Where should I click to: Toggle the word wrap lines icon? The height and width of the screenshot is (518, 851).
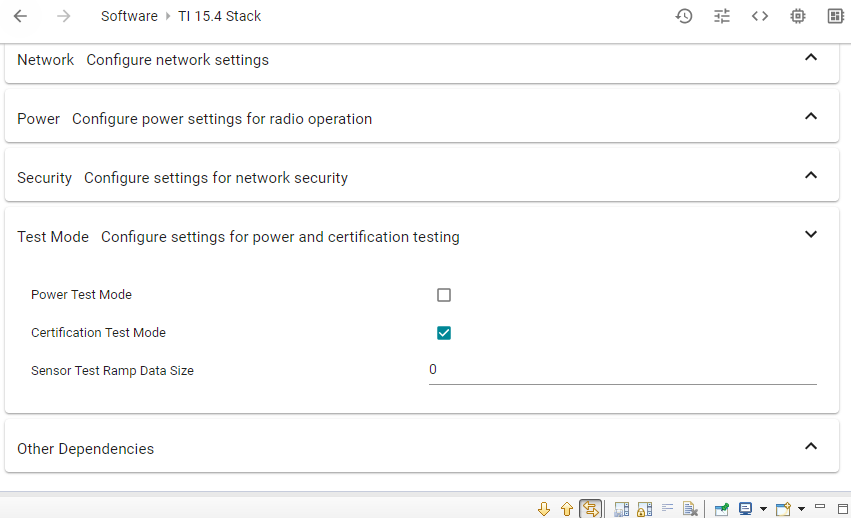tap(667, 508)
